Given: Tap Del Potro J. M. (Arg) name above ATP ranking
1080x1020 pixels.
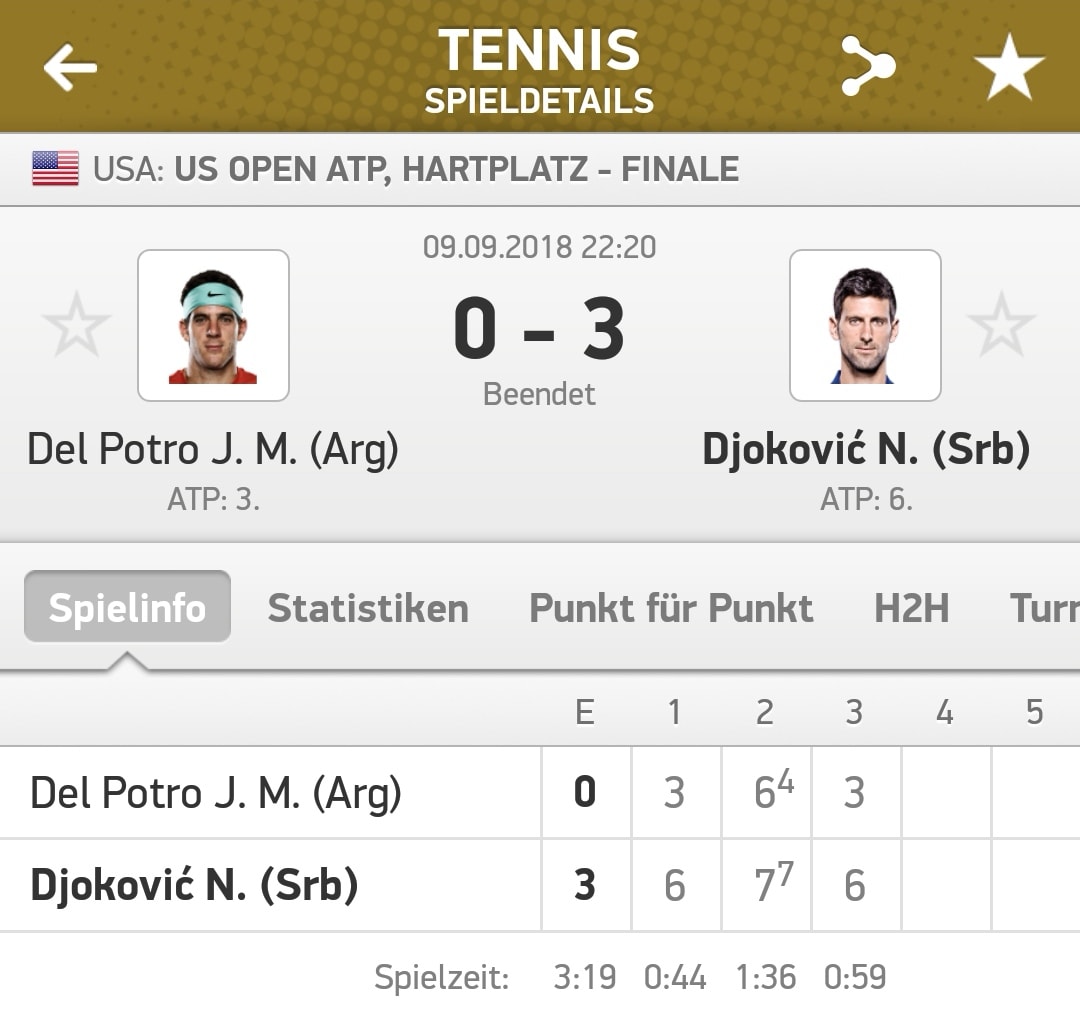Looking at the screenshot, I should click(x=213, y=450).
